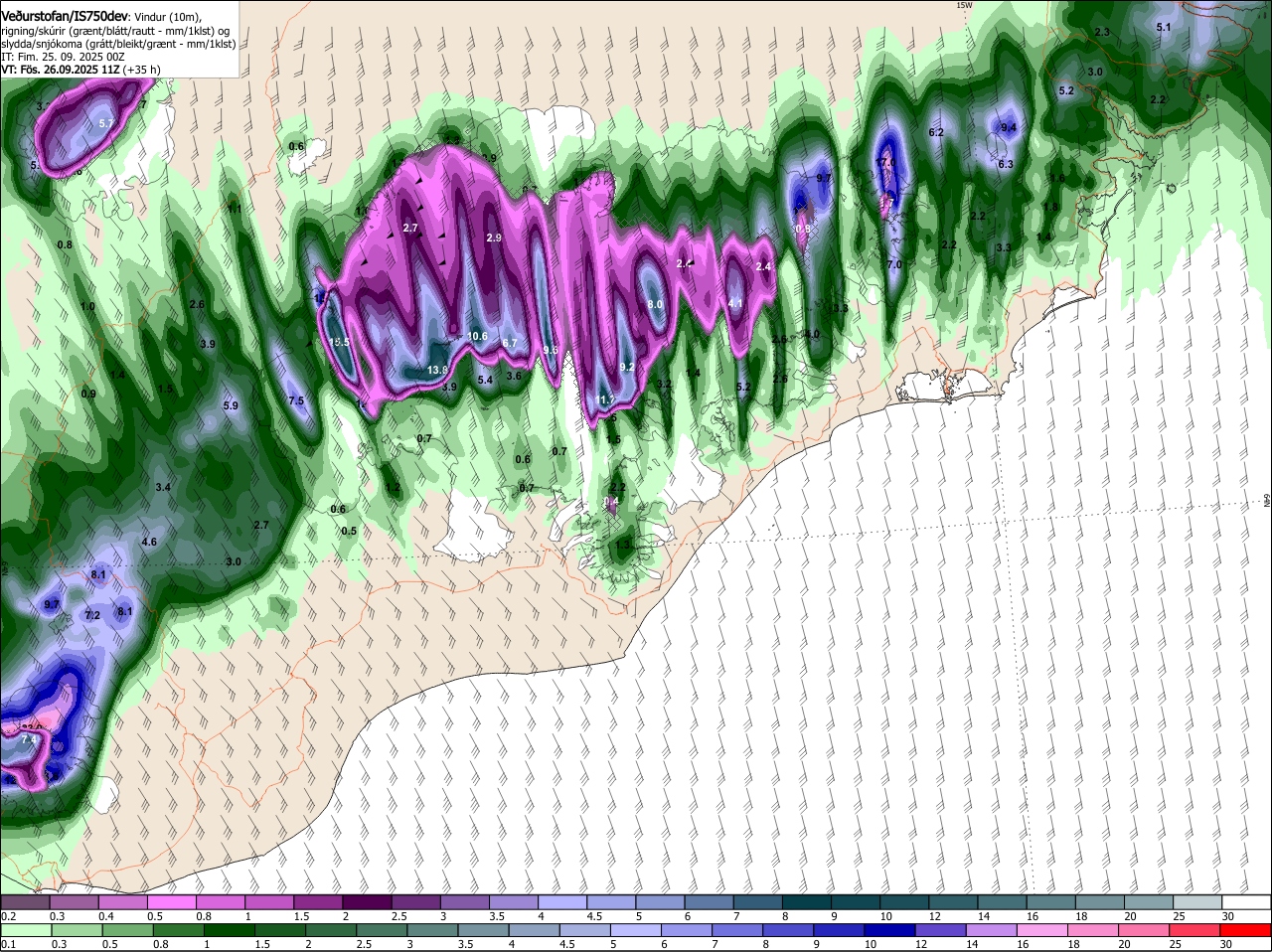Click the 7.4 precipitation value on the map
This screenshot has width=1272, height=952.
click(x=29, y=740)
